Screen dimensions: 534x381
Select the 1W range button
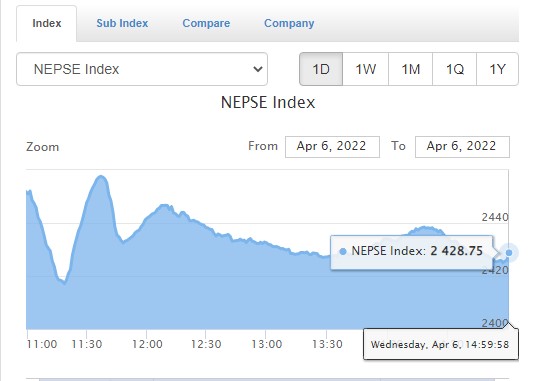(x=365, y=69)
